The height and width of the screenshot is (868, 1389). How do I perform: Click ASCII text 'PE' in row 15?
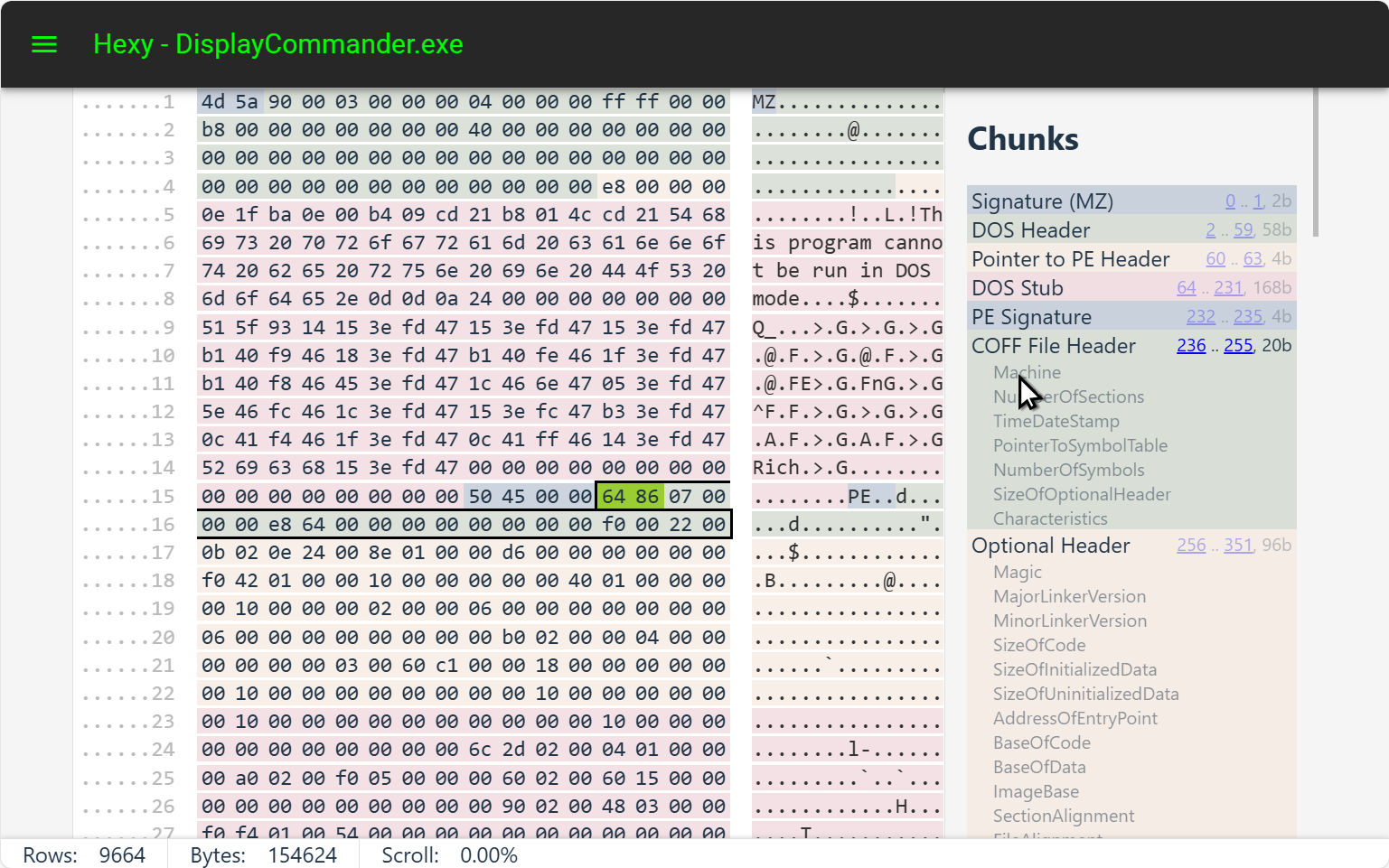tap(859, 496)
